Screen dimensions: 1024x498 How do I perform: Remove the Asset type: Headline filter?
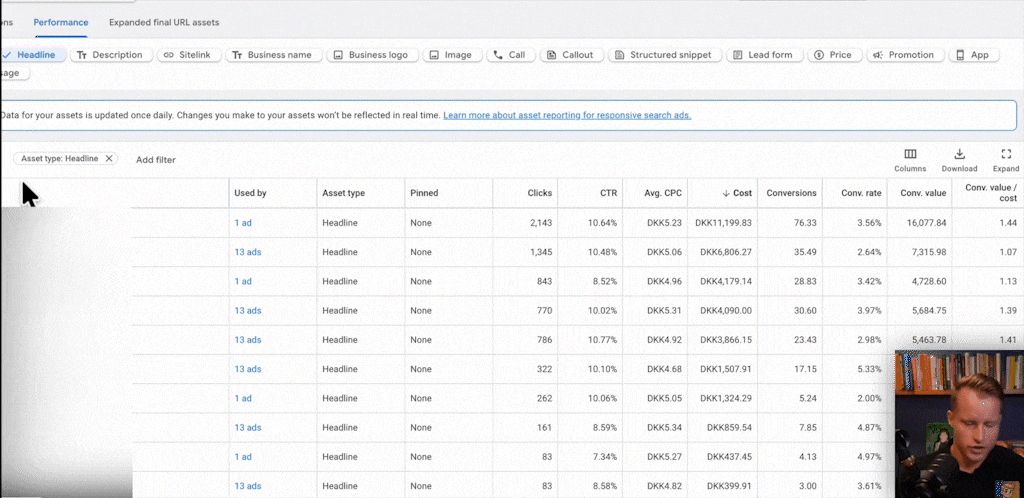[109, 159]
